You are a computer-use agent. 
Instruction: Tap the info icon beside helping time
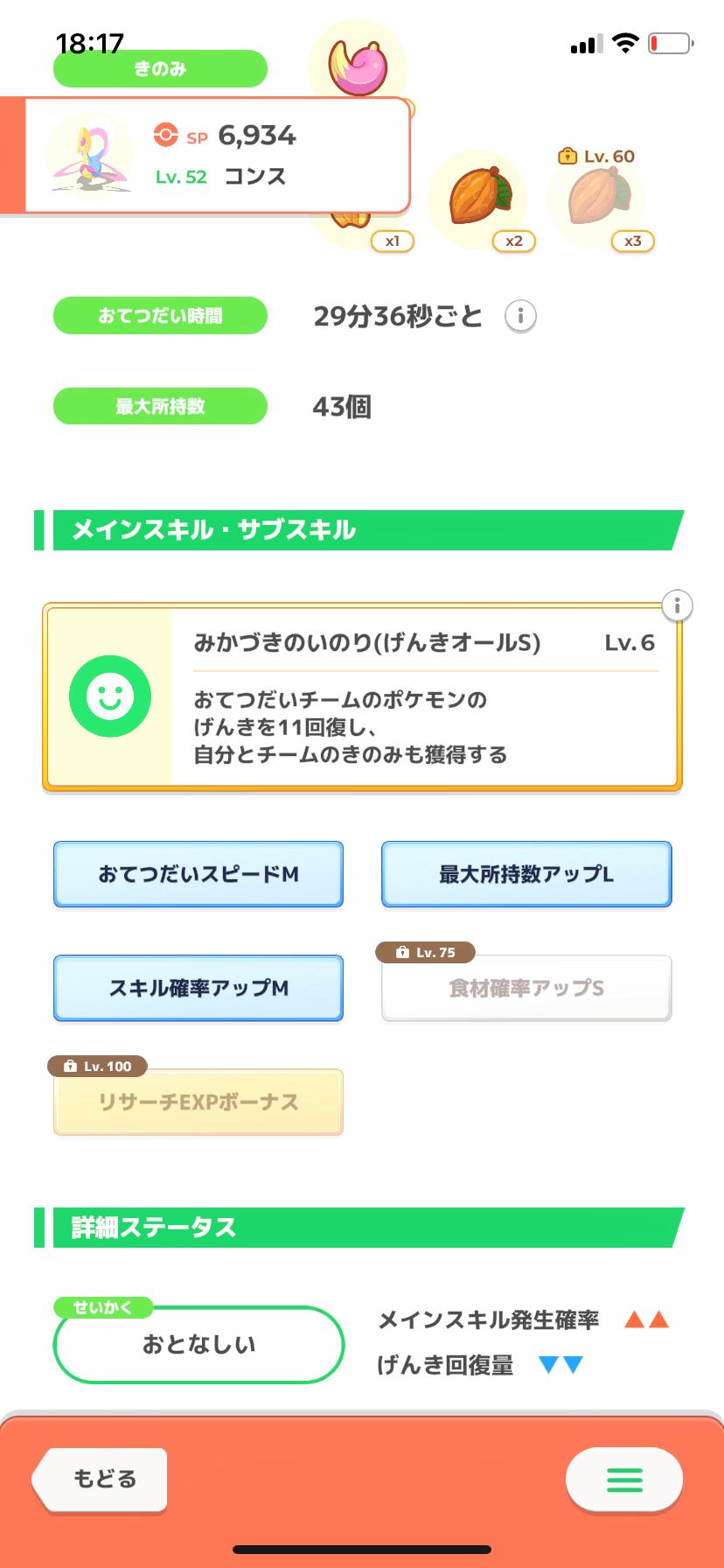pos(520,316)
